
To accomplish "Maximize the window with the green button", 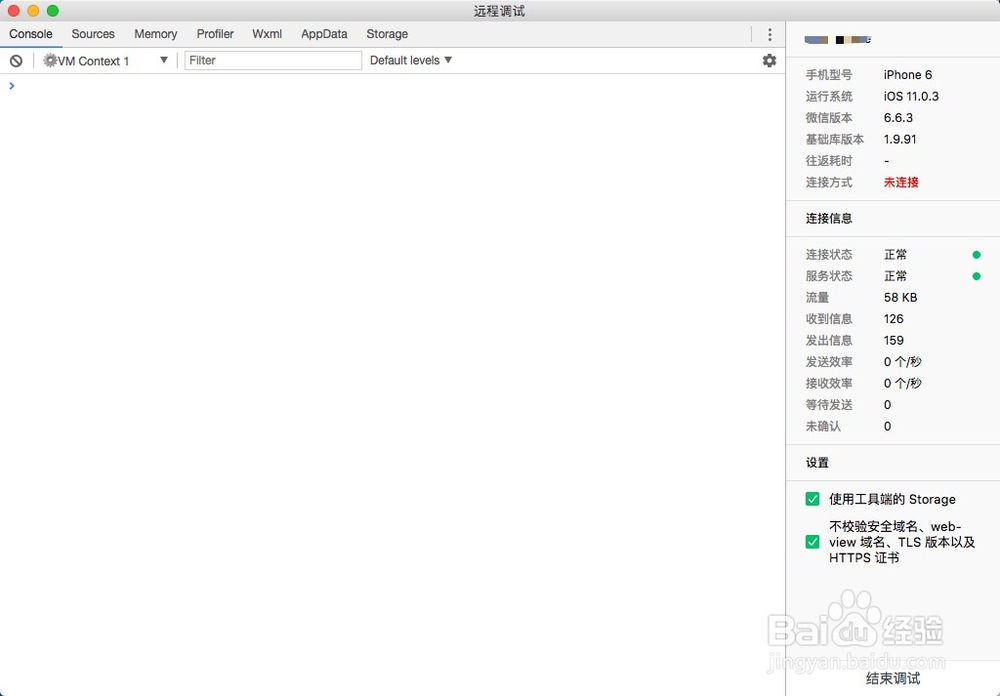I will point(53,11).
